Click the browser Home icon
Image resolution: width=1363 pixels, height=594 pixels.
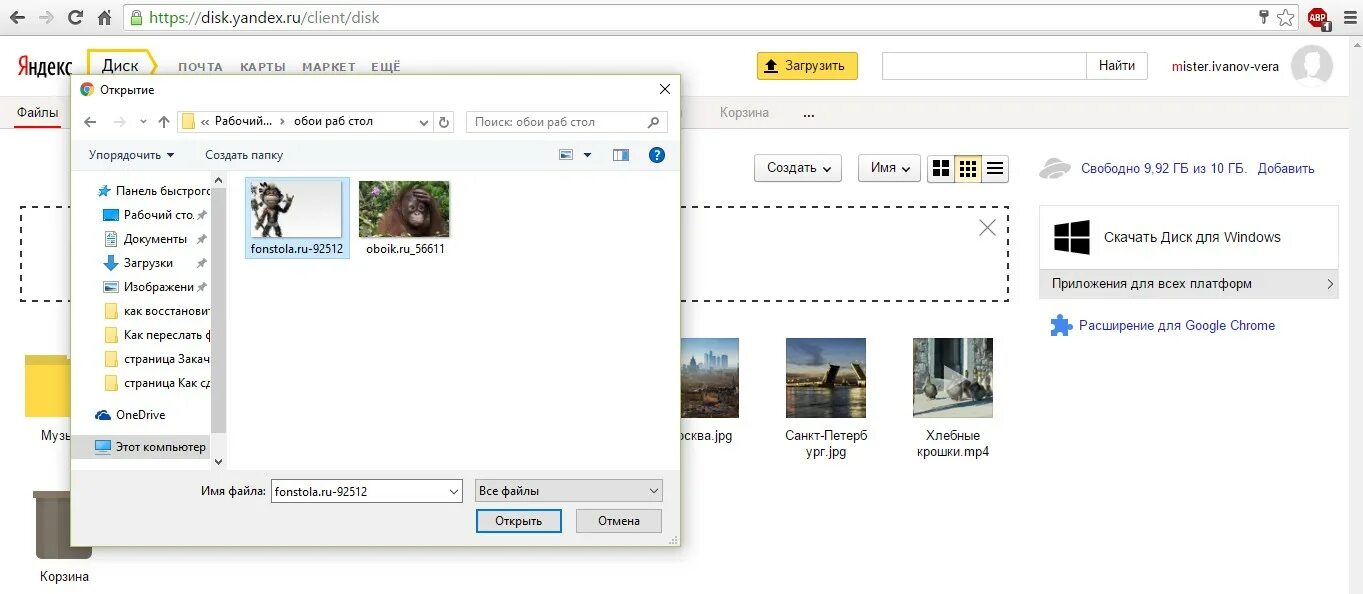coord(104,18)
